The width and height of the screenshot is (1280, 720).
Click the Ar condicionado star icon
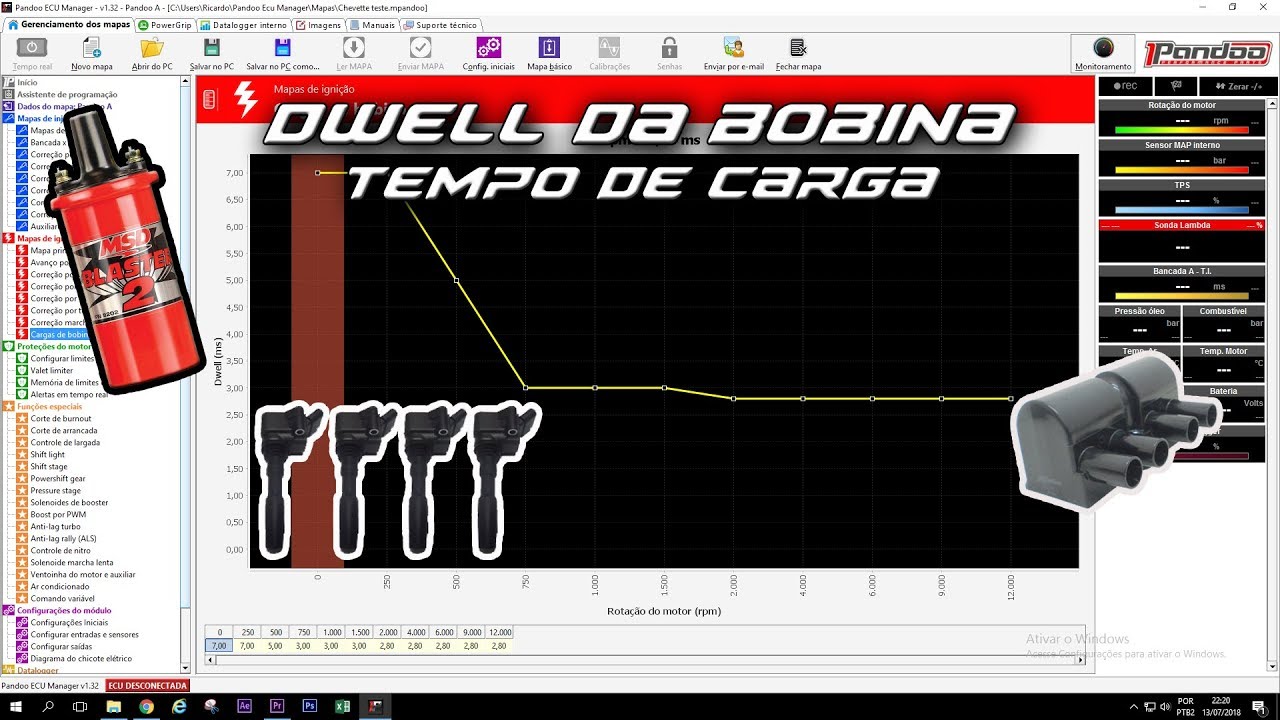pos(22,586)
